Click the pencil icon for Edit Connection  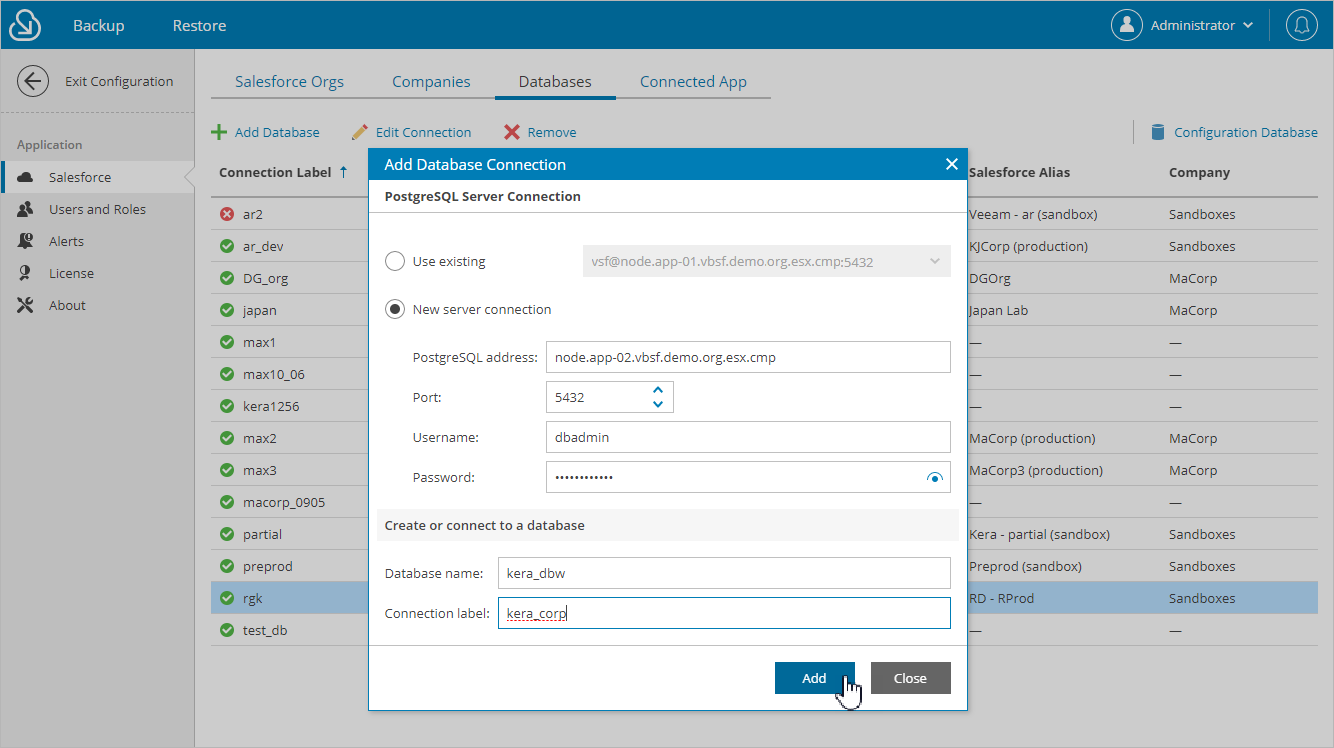click(x=360, y=132)
